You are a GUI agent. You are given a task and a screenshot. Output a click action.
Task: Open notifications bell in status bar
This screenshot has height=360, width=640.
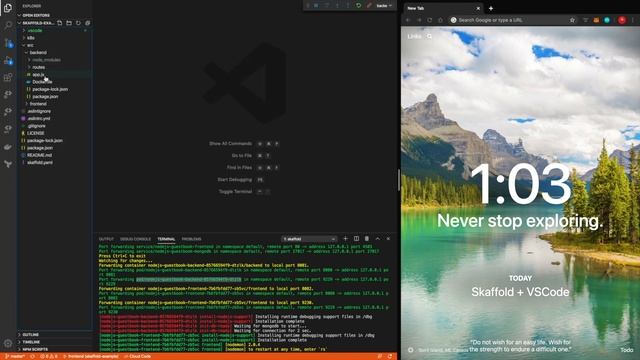390,356
